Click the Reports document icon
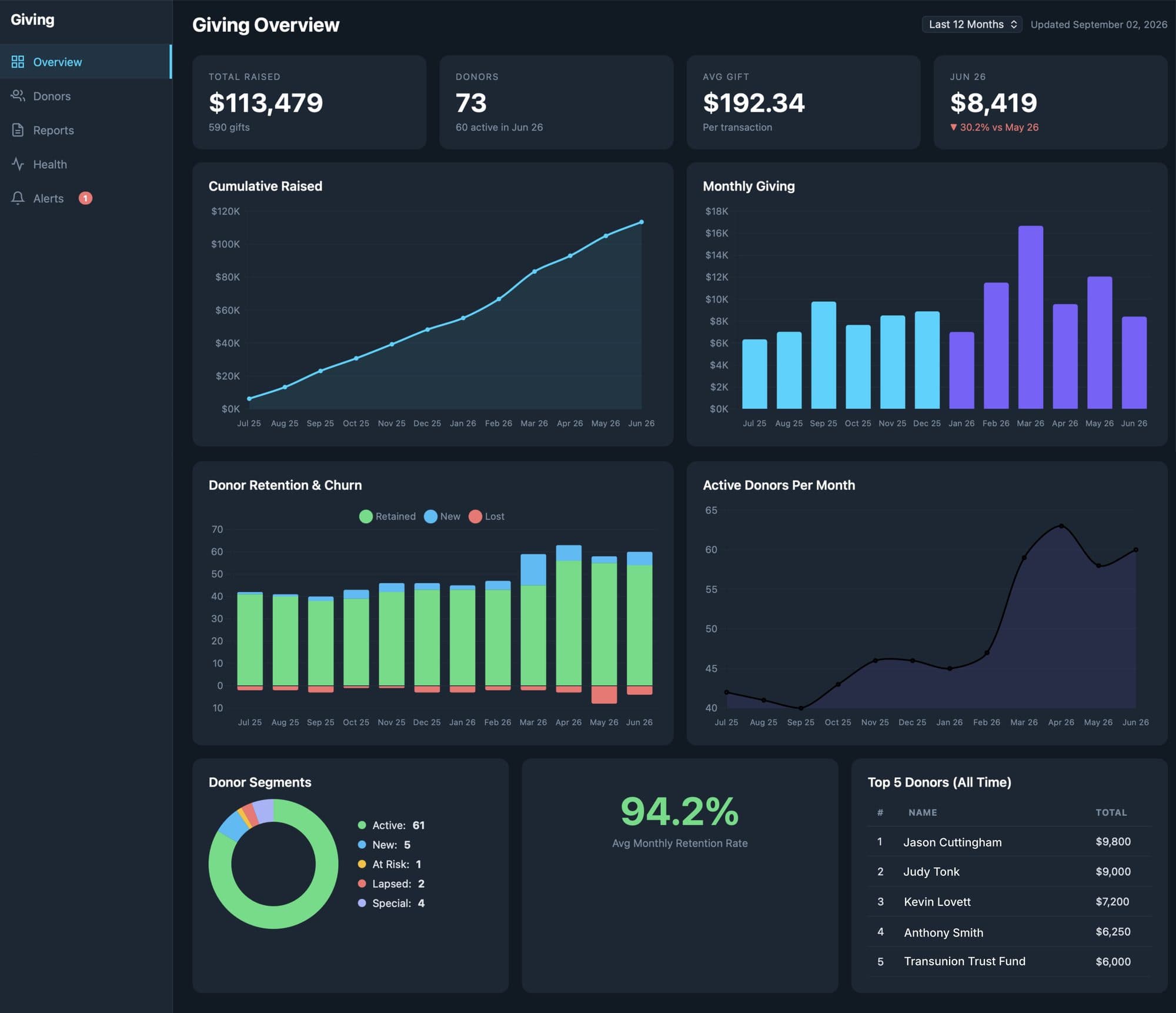This screenshot has width=1176, height=1013. (x=18, y=130)
